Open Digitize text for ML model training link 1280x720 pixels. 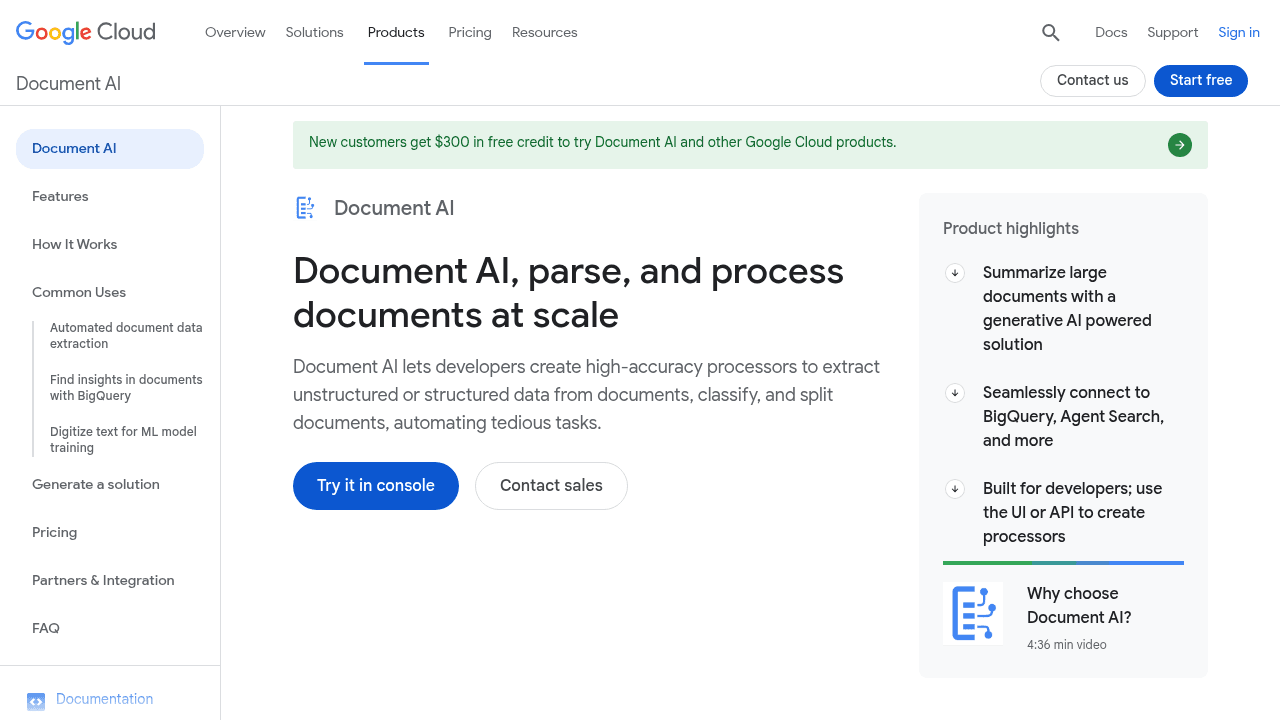tap(123, 440)
